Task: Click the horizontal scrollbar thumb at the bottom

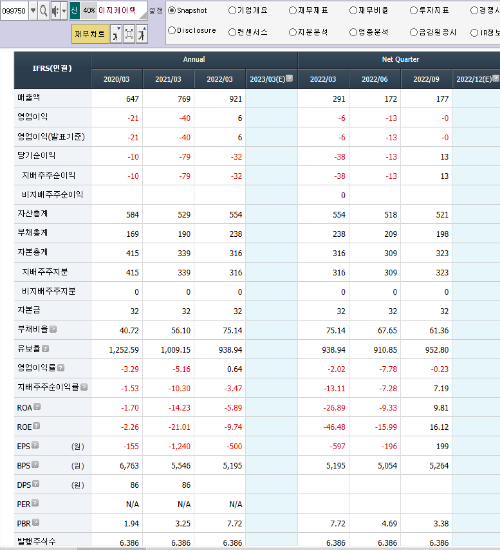Action: 112,548
